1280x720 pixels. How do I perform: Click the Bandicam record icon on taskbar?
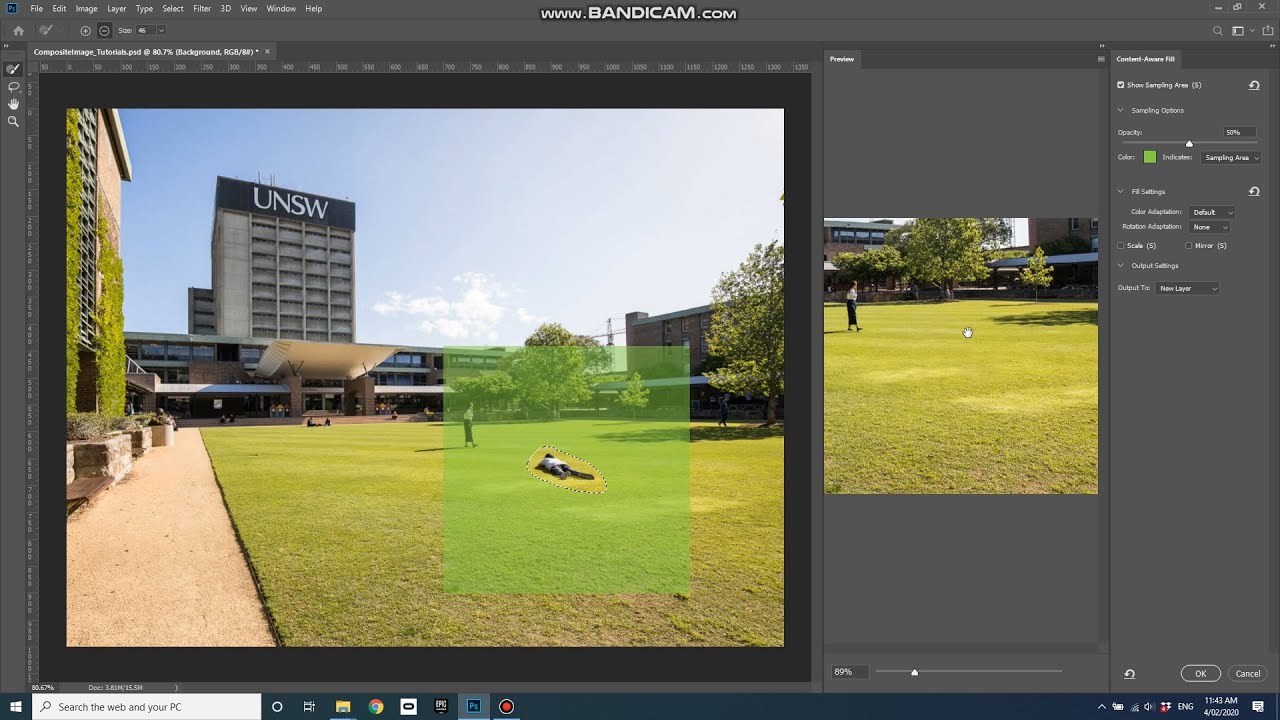pyautogui.click(x=506, y=706)
